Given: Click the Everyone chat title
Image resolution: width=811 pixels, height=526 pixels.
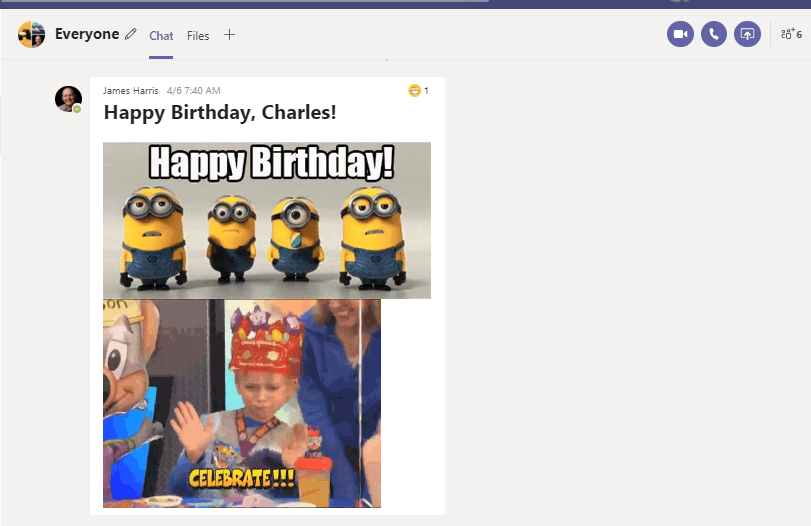Looking at the screenshot, I should click(87, 34).
